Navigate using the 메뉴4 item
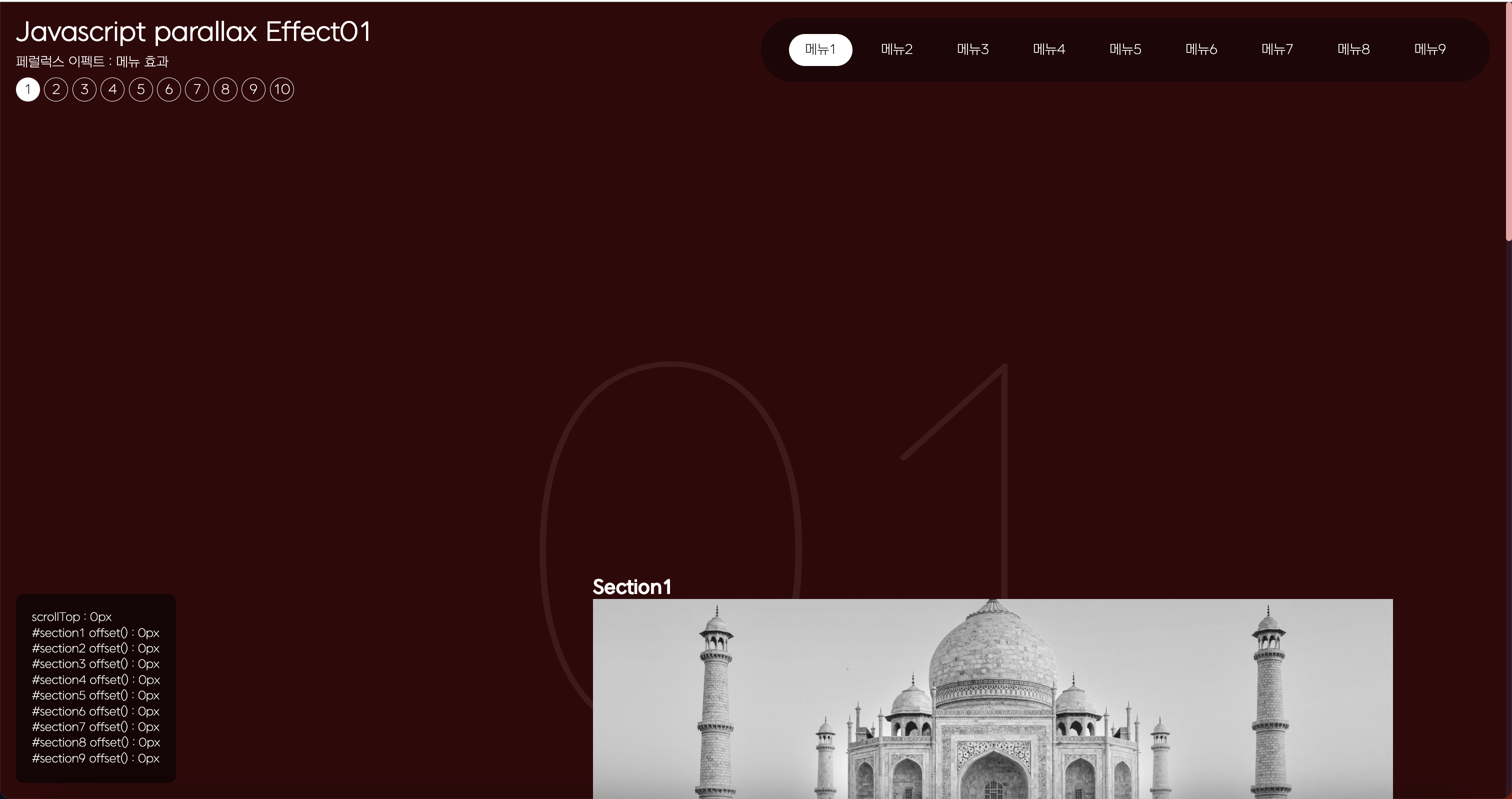 (x=1049, y=49)
